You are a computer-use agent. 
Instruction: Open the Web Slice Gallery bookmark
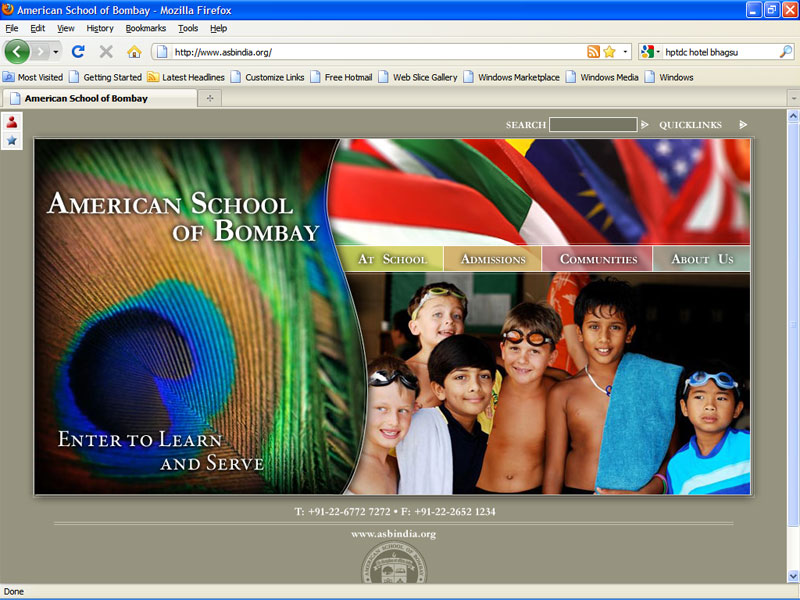point(417,77)
